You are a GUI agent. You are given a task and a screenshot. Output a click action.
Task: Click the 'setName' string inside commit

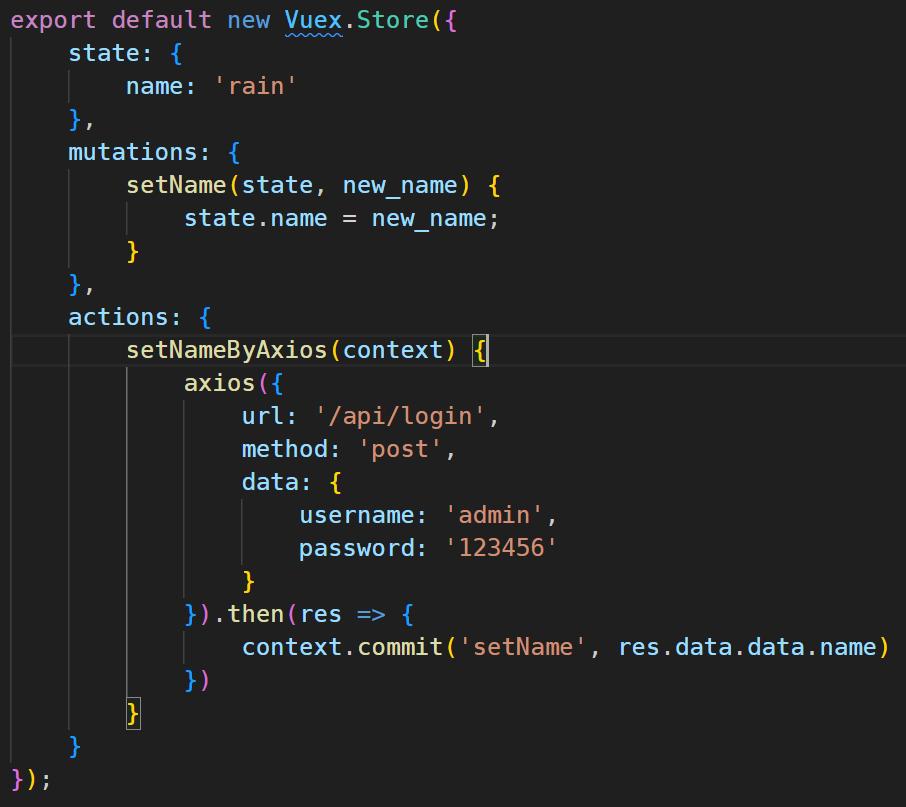(523, 646)
